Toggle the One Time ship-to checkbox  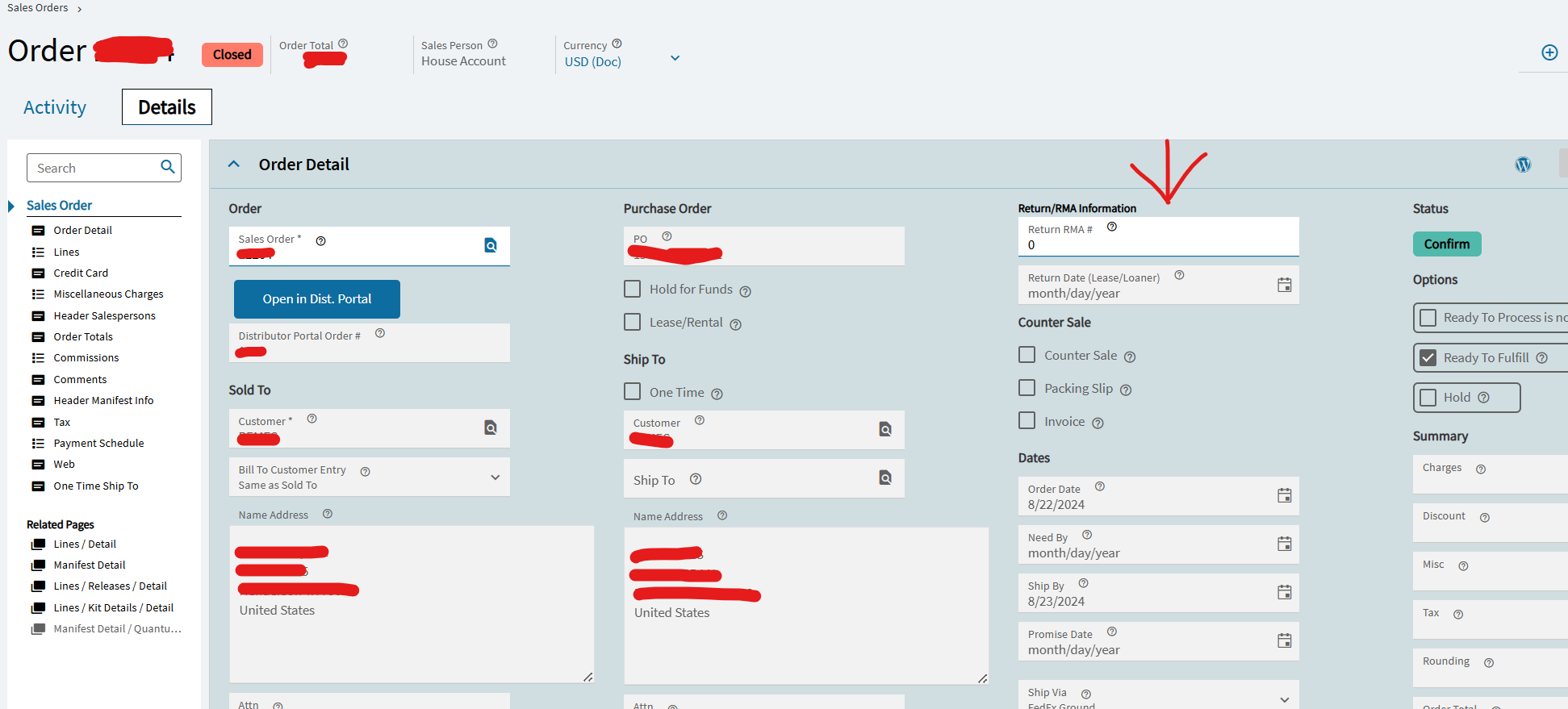point(633,391)
